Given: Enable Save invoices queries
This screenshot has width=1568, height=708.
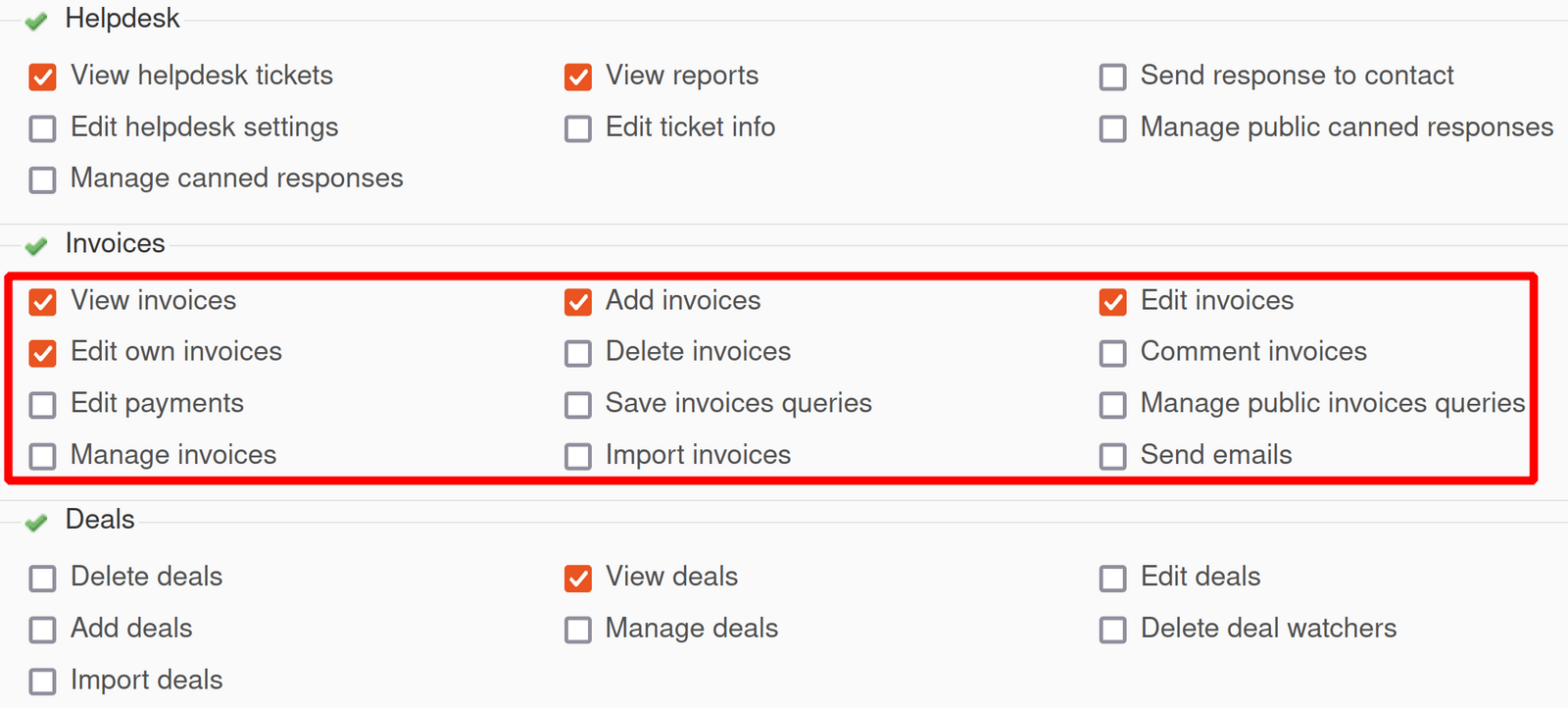Looking at the screenshot, I should click(578, 405).
